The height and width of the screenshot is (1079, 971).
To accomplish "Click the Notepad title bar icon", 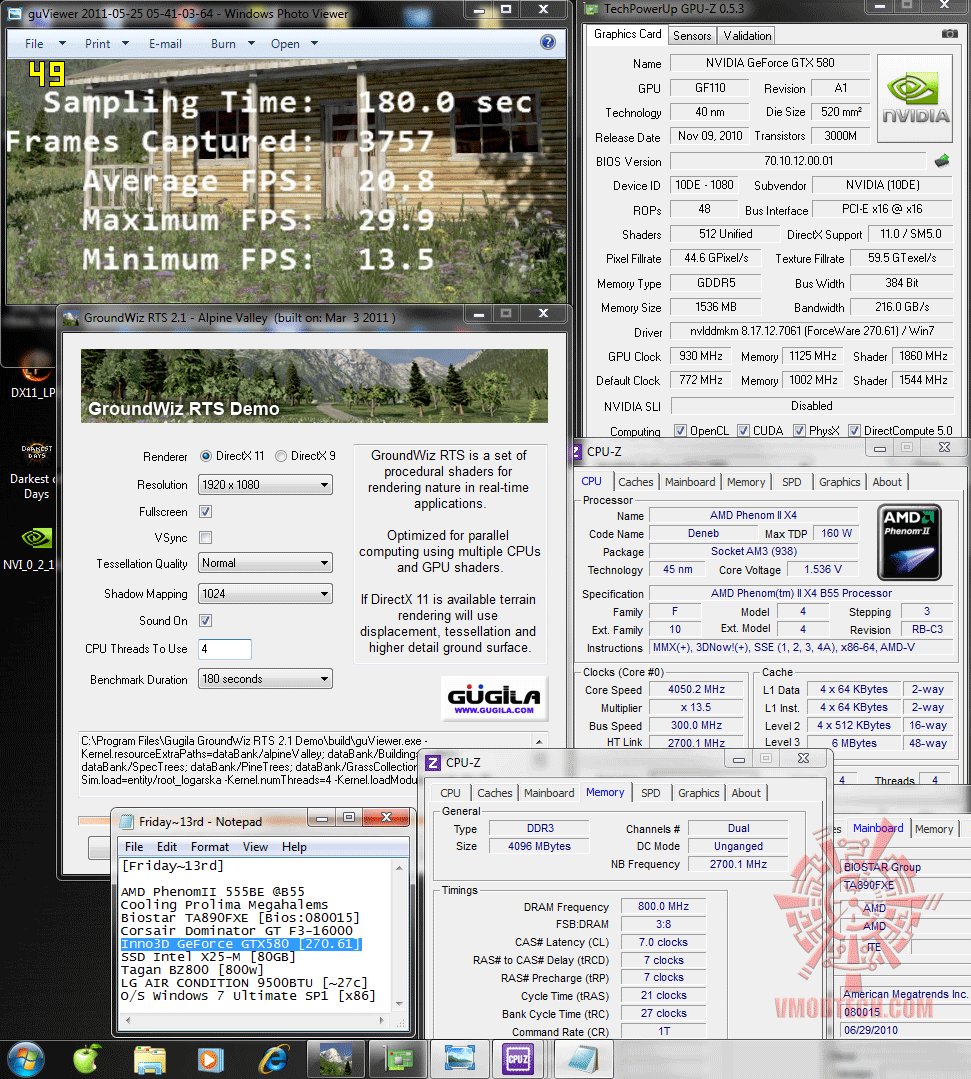I will coord(127,821).
